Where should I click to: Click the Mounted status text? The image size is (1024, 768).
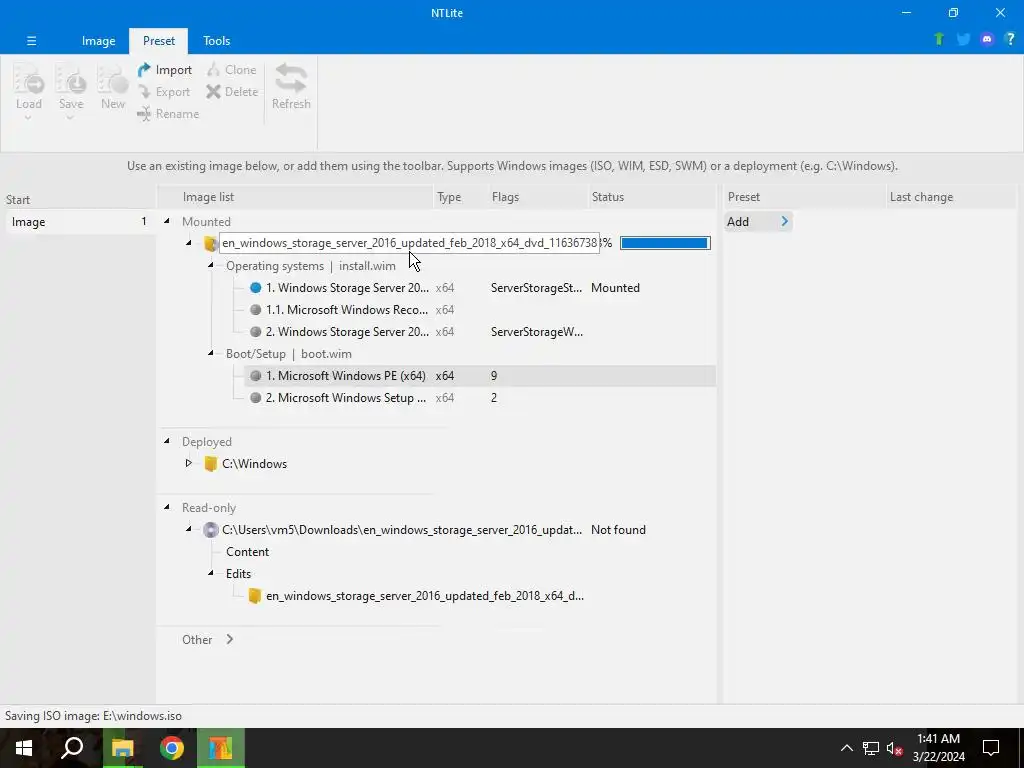[615, 287]
